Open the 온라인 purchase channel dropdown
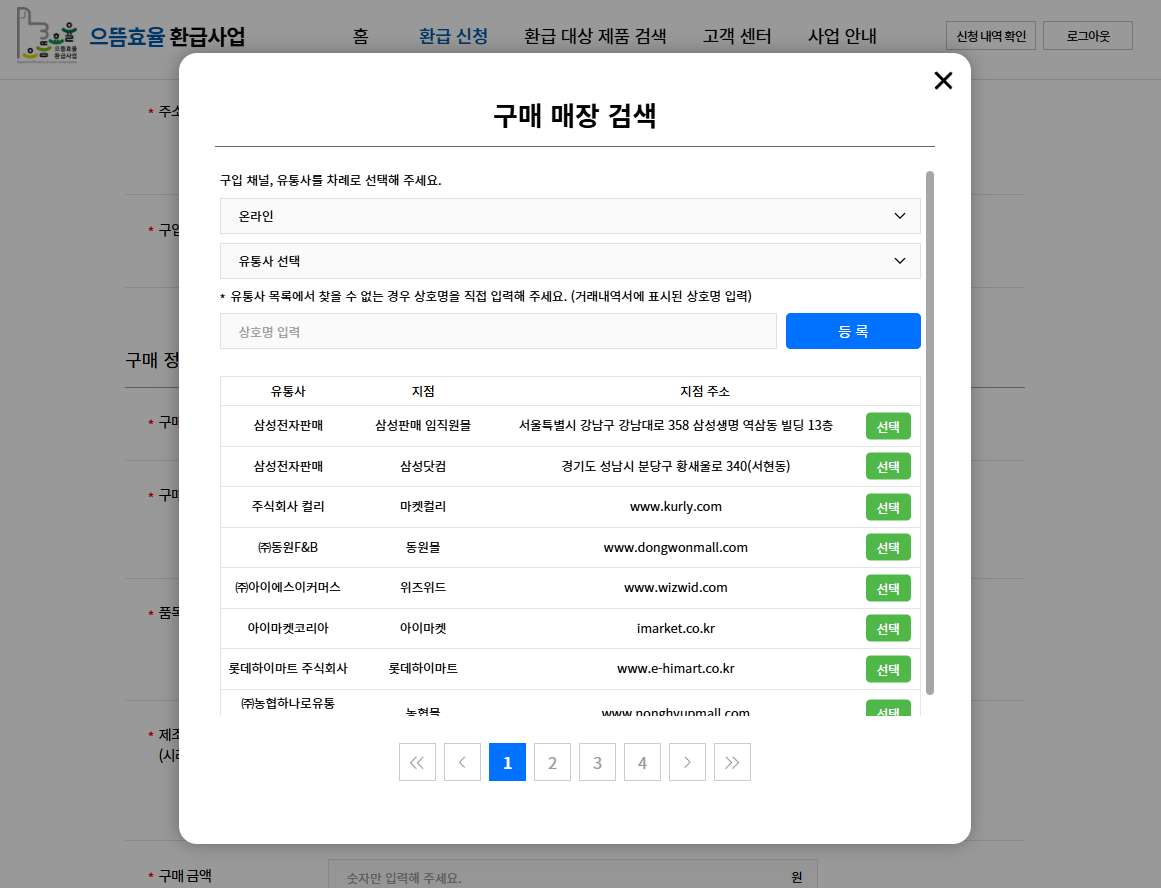 [x=570, y=216]
